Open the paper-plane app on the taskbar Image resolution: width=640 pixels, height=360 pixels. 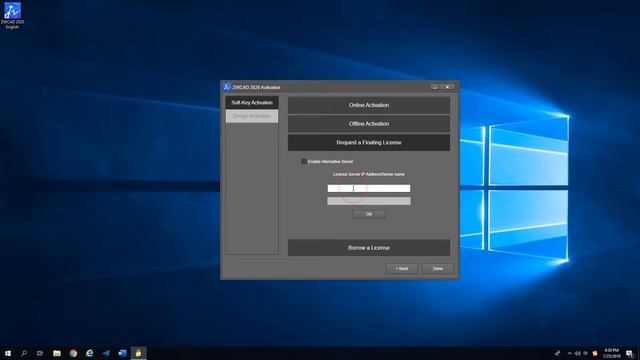tap(106, 353)
